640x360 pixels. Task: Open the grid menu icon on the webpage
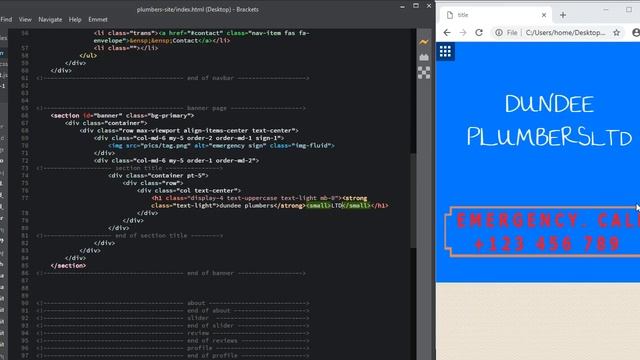pos(445,51)
